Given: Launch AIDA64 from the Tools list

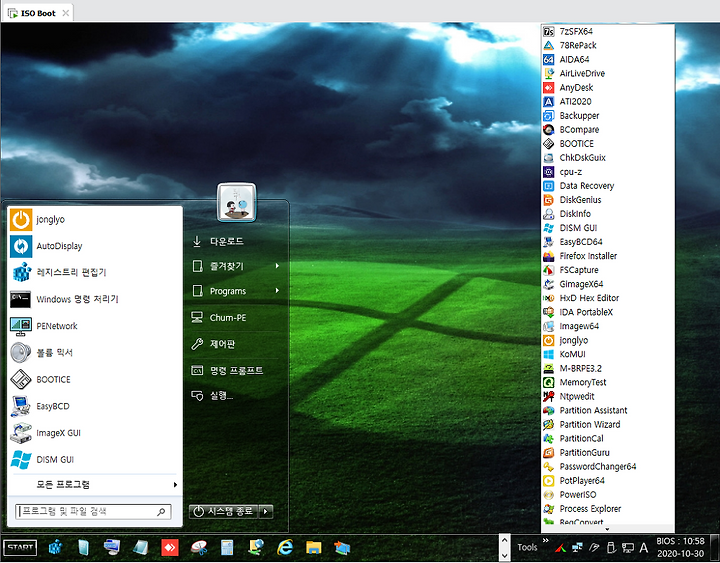Looking at the screenshot, I should pyautogui.click(x=608, y=60).
